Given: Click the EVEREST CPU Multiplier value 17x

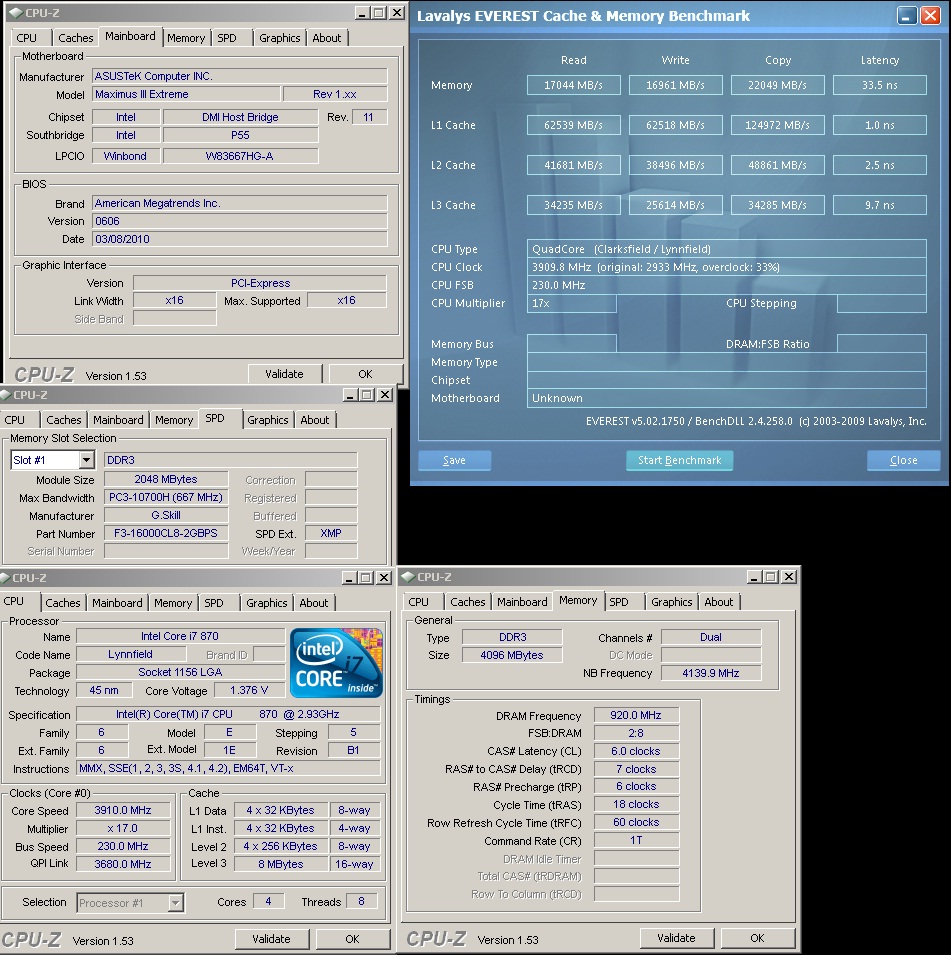Looking at the screenshot, I should click(571, 303).
